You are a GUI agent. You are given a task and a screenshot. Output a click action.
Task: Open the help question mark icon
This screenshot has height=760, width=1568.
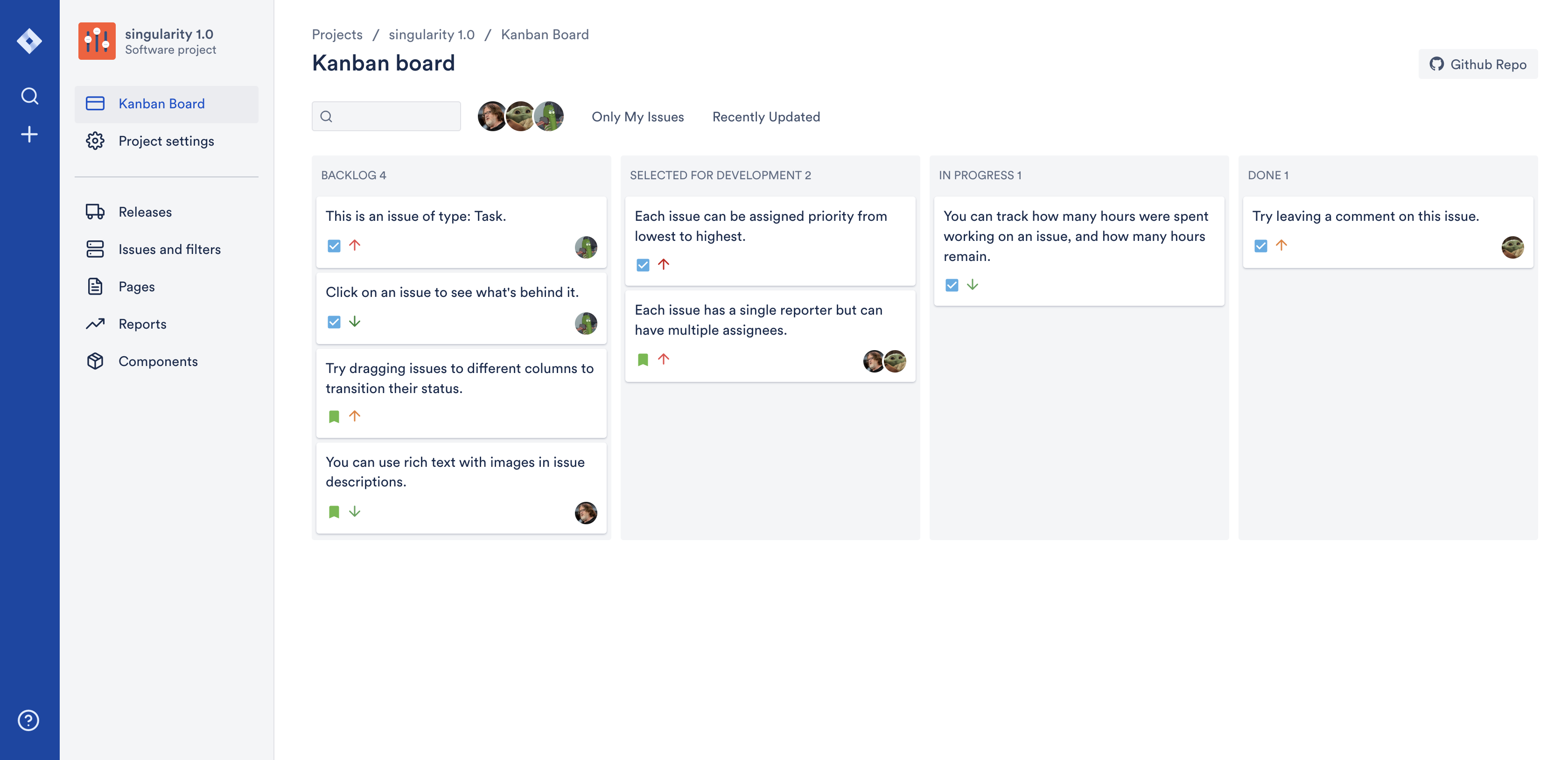coord(28,720)
